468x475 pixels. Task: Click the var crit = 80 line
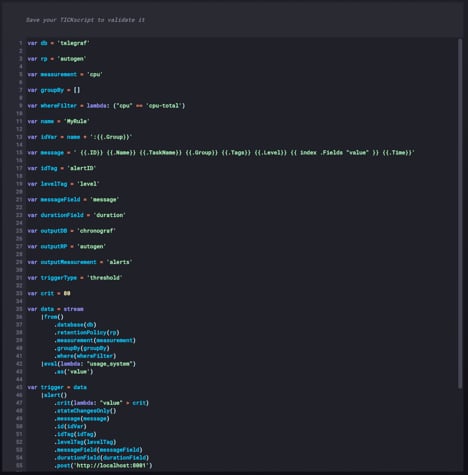49,294
